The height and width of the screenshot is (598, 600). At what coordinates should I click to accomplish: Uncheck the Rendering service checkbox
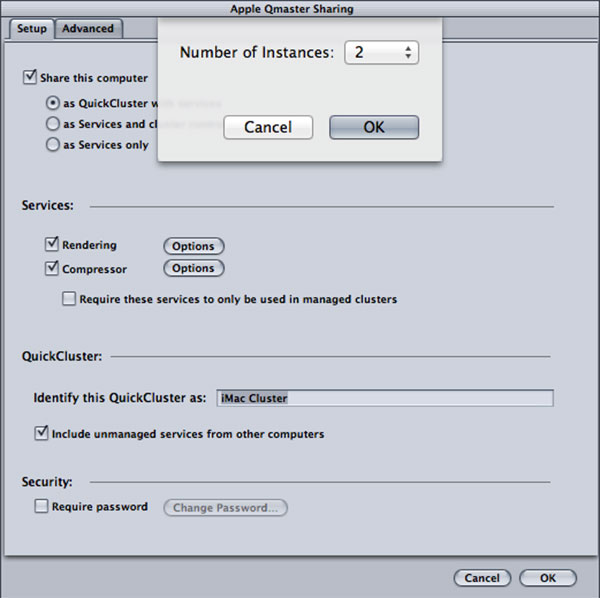(52, 244)
